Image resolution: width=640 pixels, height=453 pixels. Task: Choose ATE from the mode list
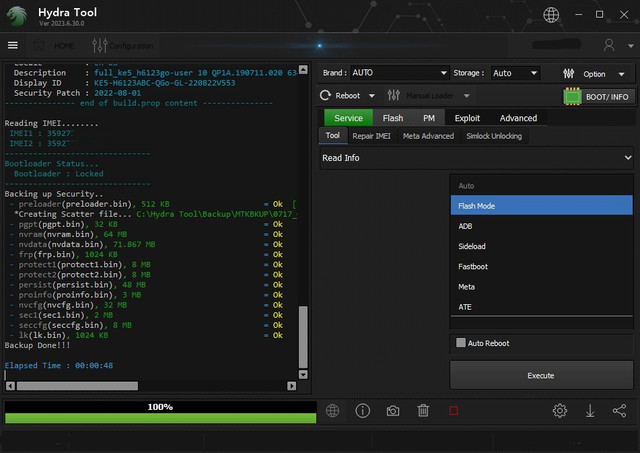coord(542,307)
